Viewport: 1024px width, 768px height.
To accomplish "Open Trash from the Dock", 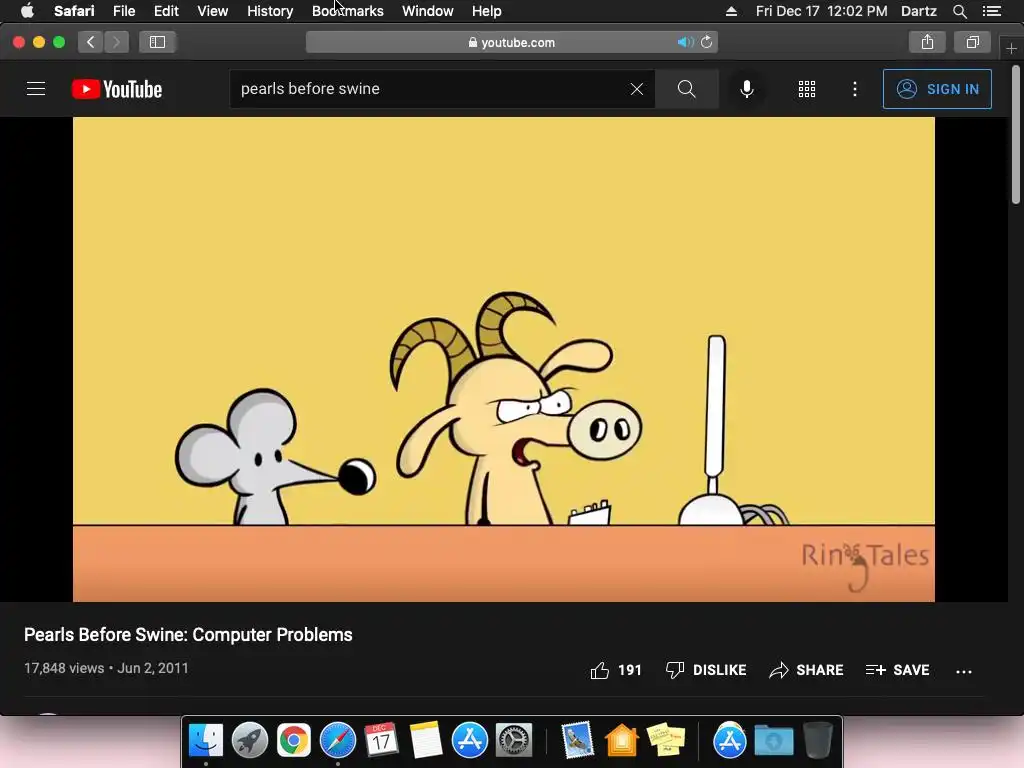I will click(x=818, y=740).
